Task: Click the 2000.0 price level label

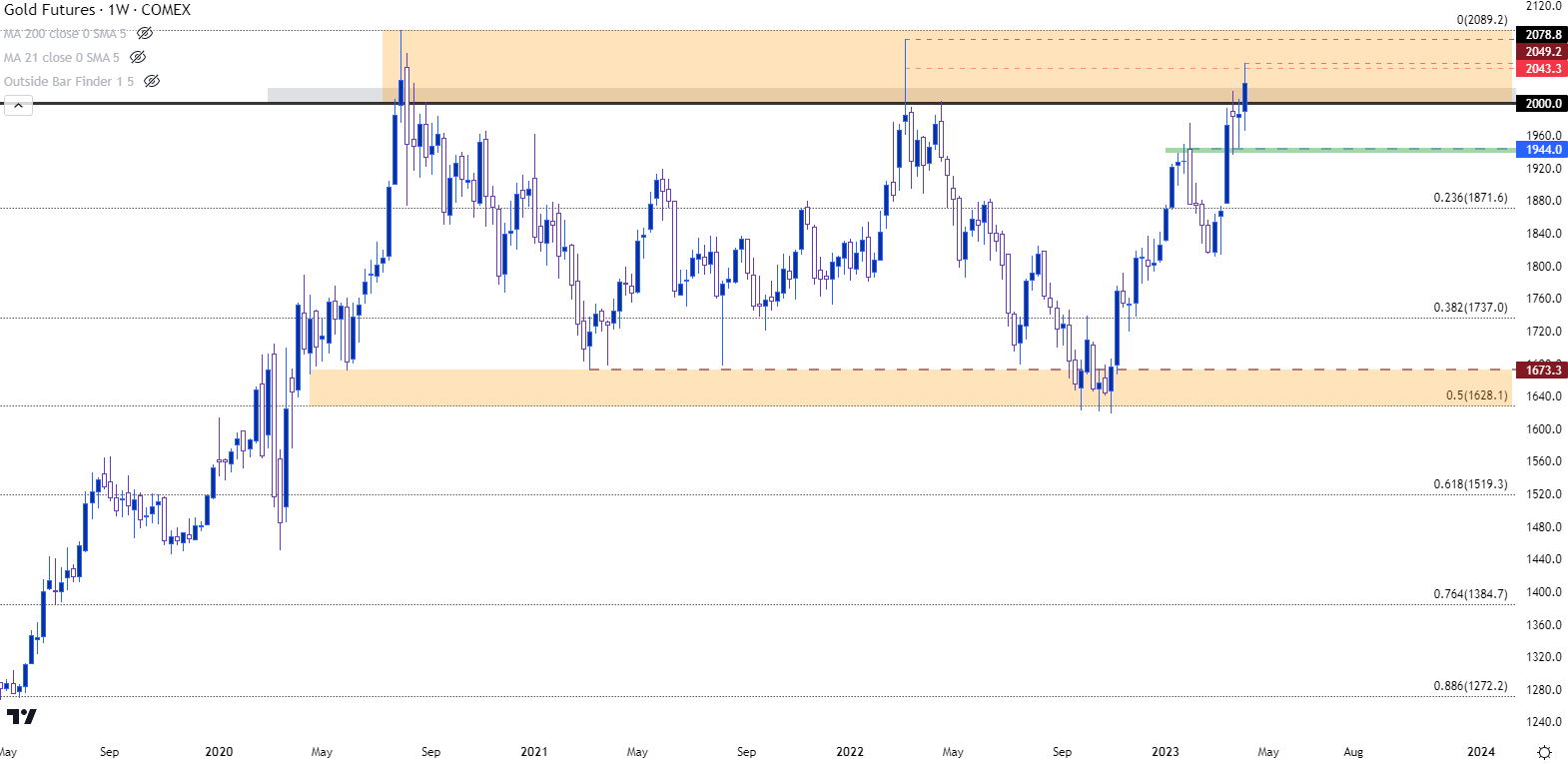Action: click(x=1543, y=103)
